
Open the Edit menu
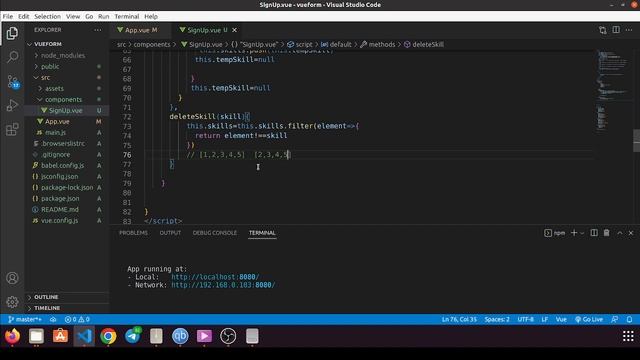coord(24,16)
